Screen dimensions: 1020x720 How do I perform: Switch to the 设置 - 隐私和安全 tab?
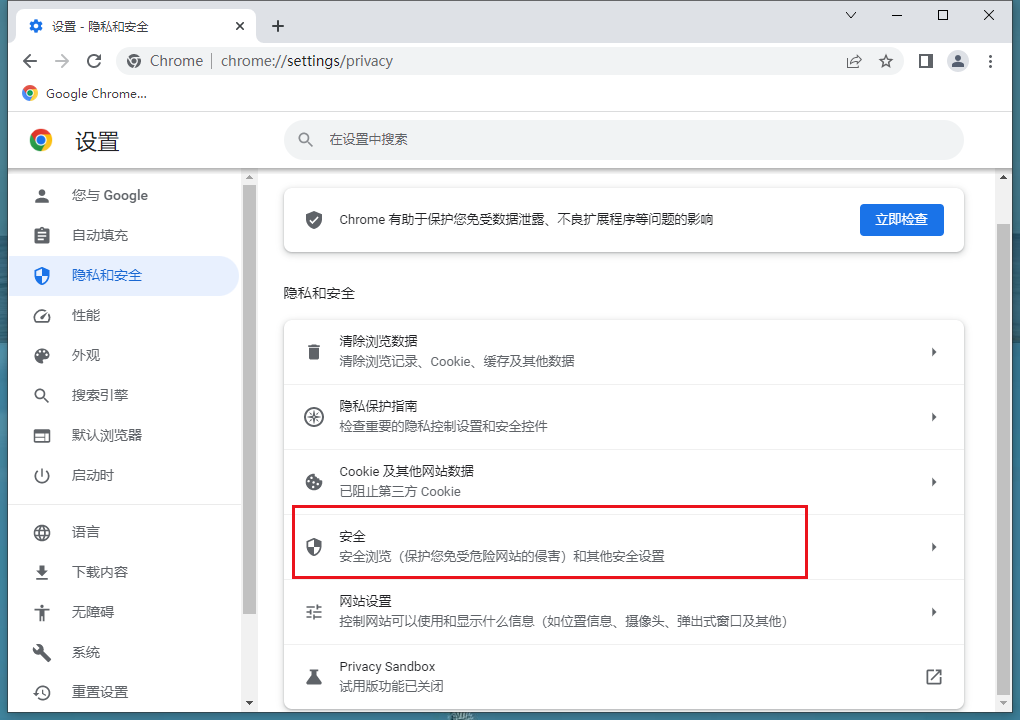point(120,25)
